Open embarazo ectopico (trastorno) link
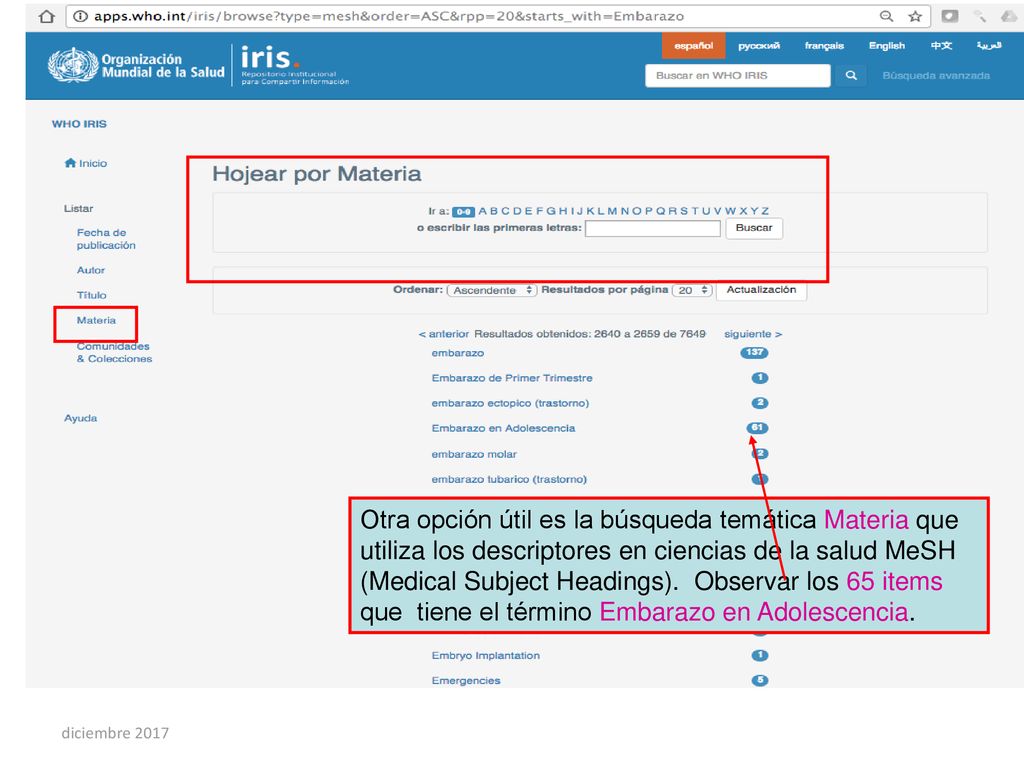The height and width of the screenshot is (768, 1024). (510, 404)
